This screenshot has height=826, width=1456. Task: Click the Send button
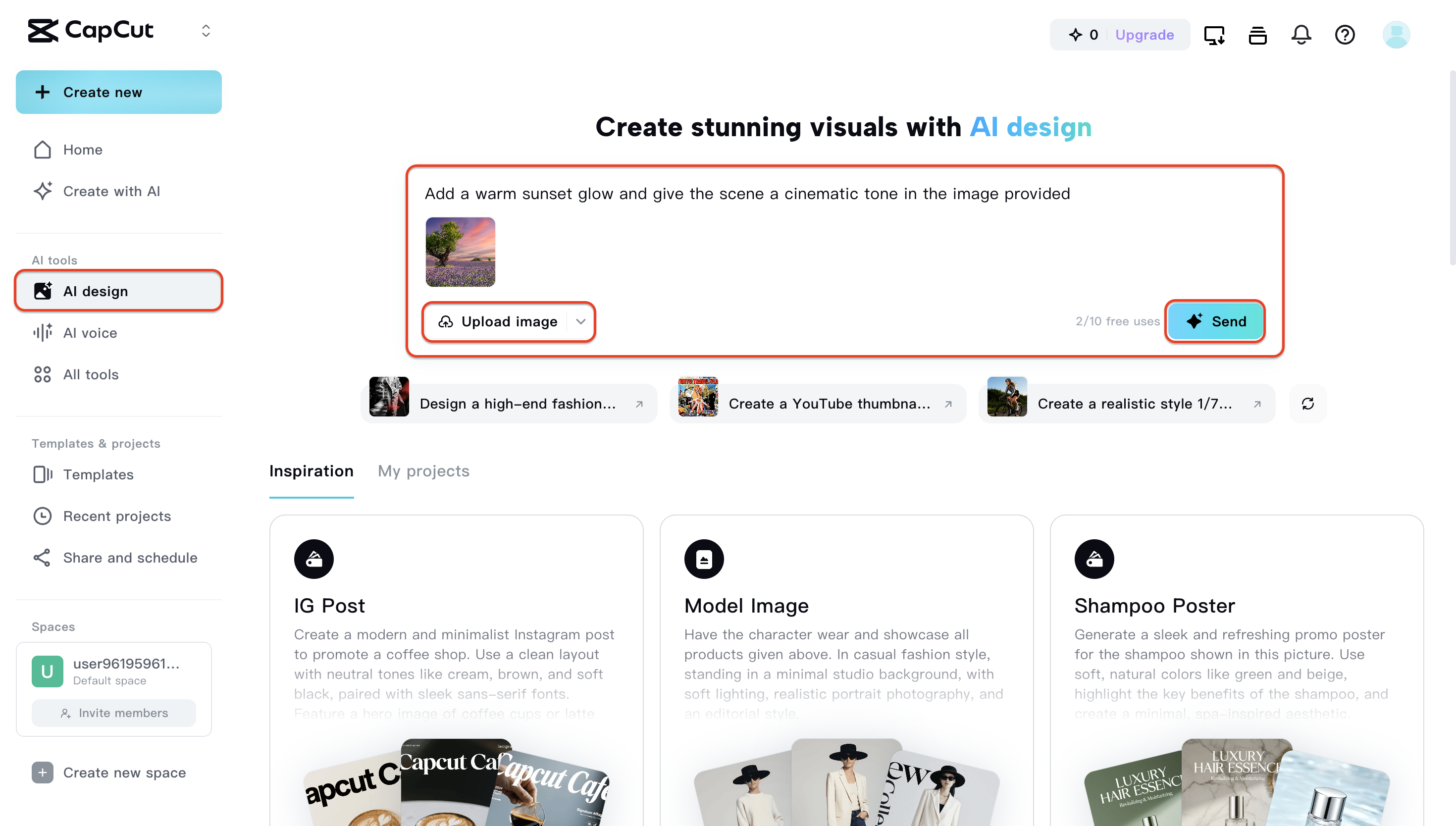1214,322
